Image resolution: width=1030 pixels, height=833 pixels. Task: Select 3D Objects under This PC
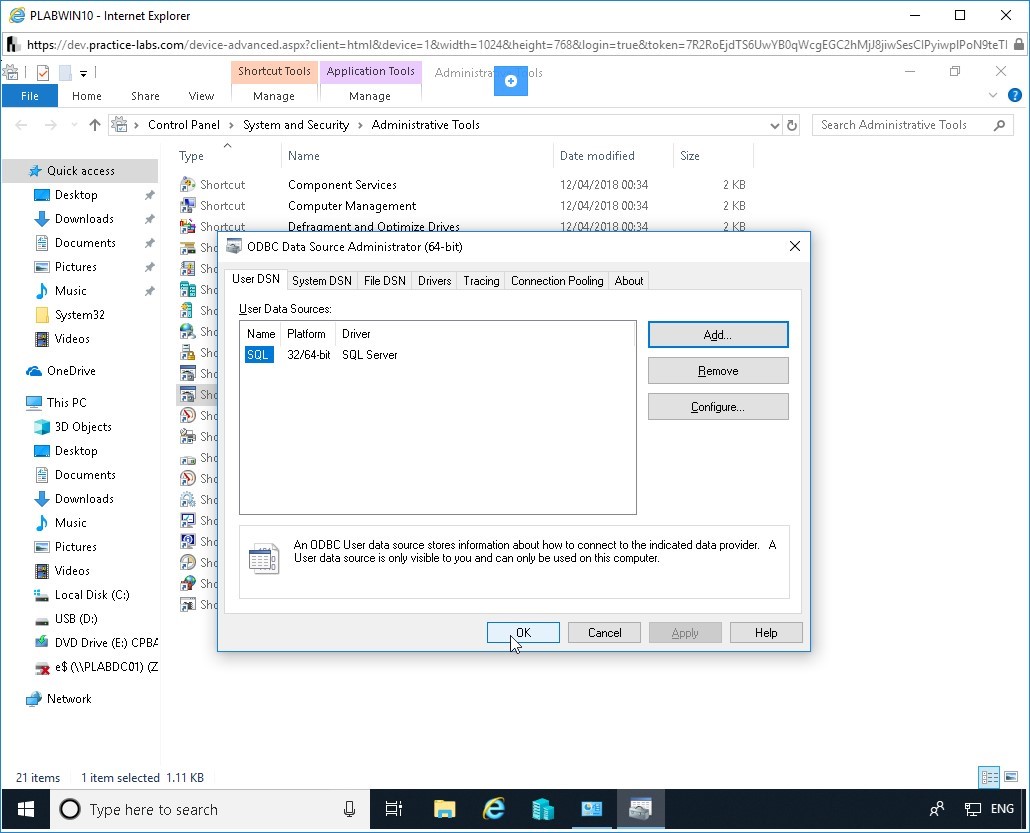83,427
